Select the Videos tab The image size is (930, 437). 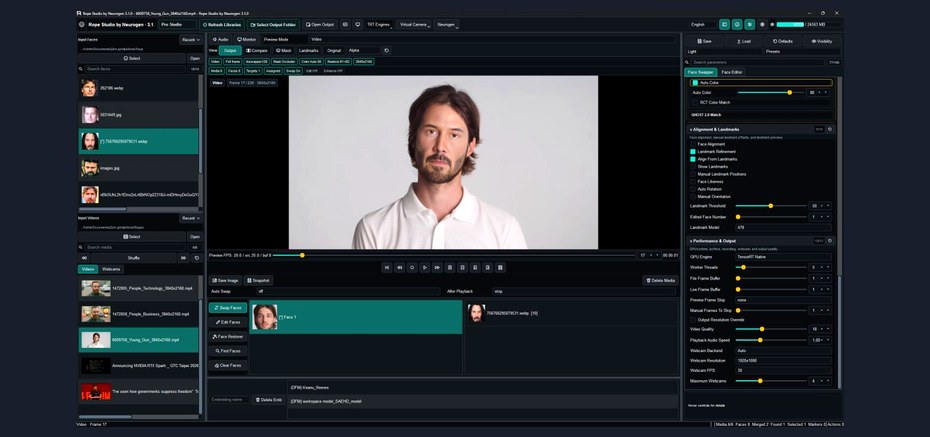click(88, 269)
